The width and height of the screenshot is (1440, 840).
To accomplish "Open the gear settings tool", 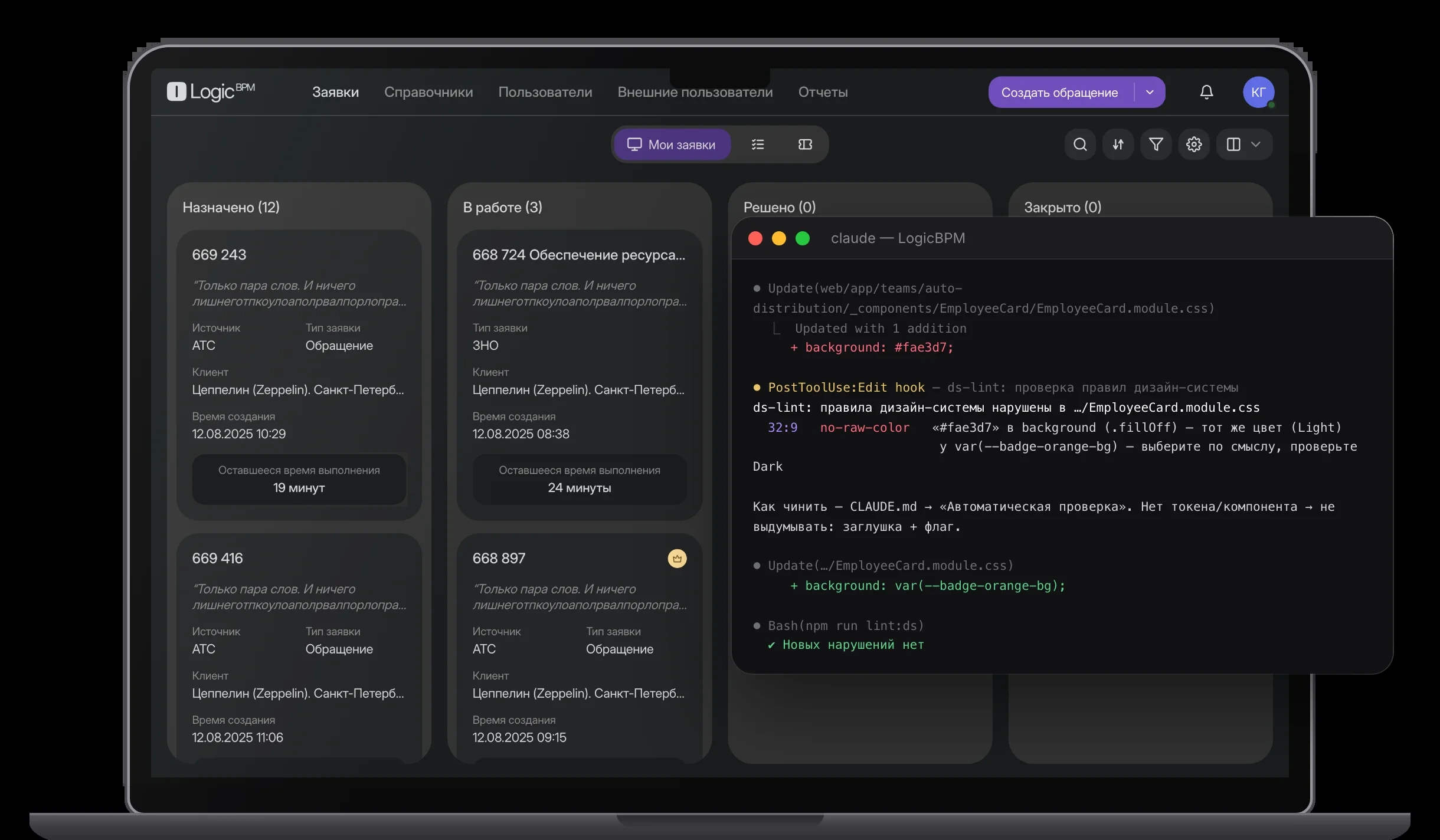I will [1193, 145].
